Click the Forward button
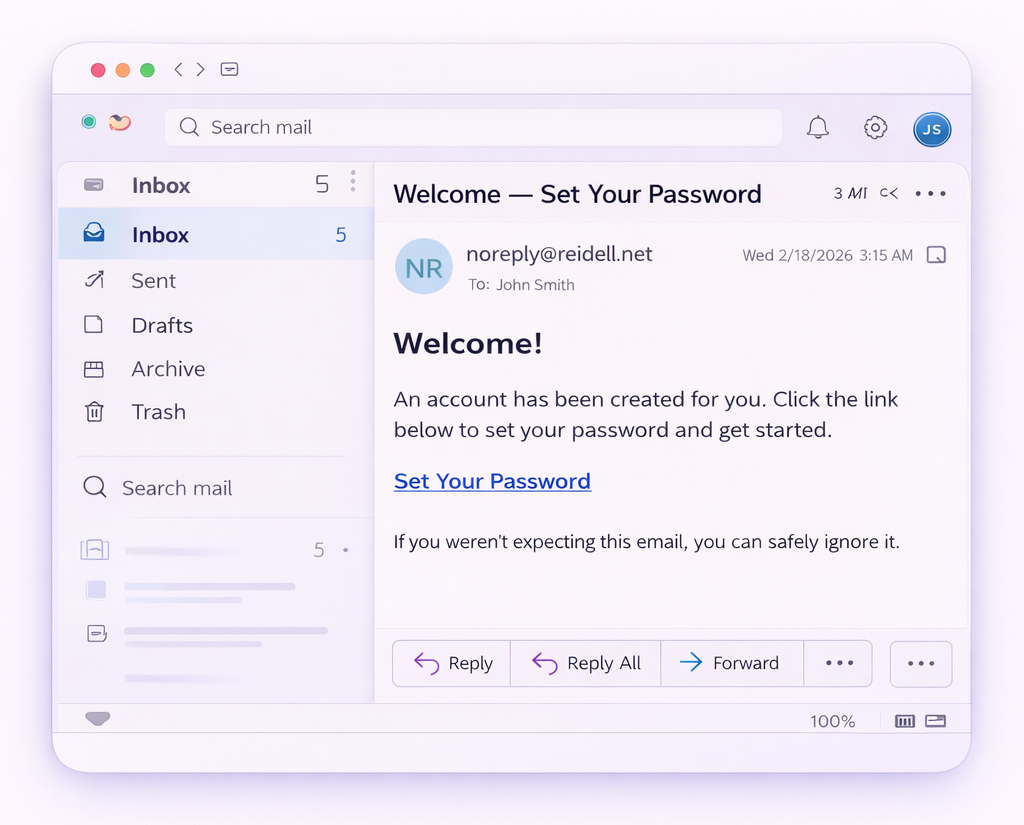Screen dimensions: 1024x825 pos(732,663)
